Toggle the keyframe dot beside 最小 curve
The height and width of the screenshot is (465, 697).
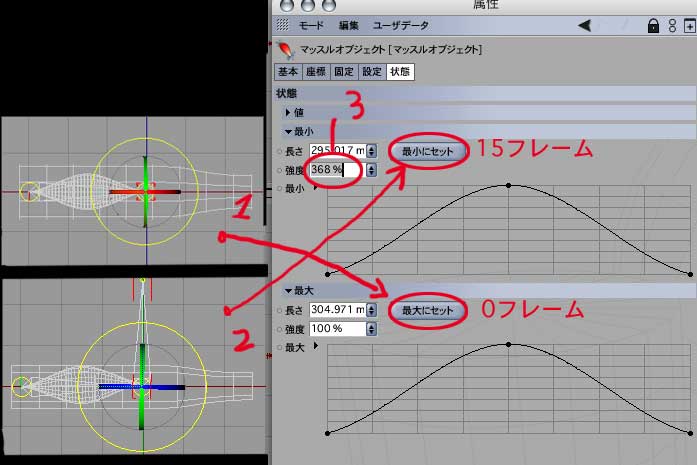280,188
